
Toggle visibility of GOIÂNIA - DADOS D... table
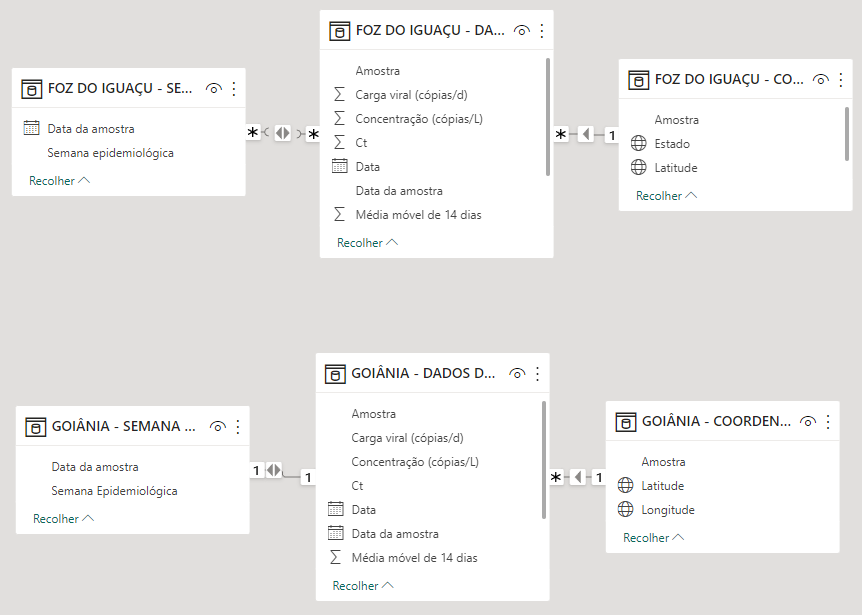[517, 374]
